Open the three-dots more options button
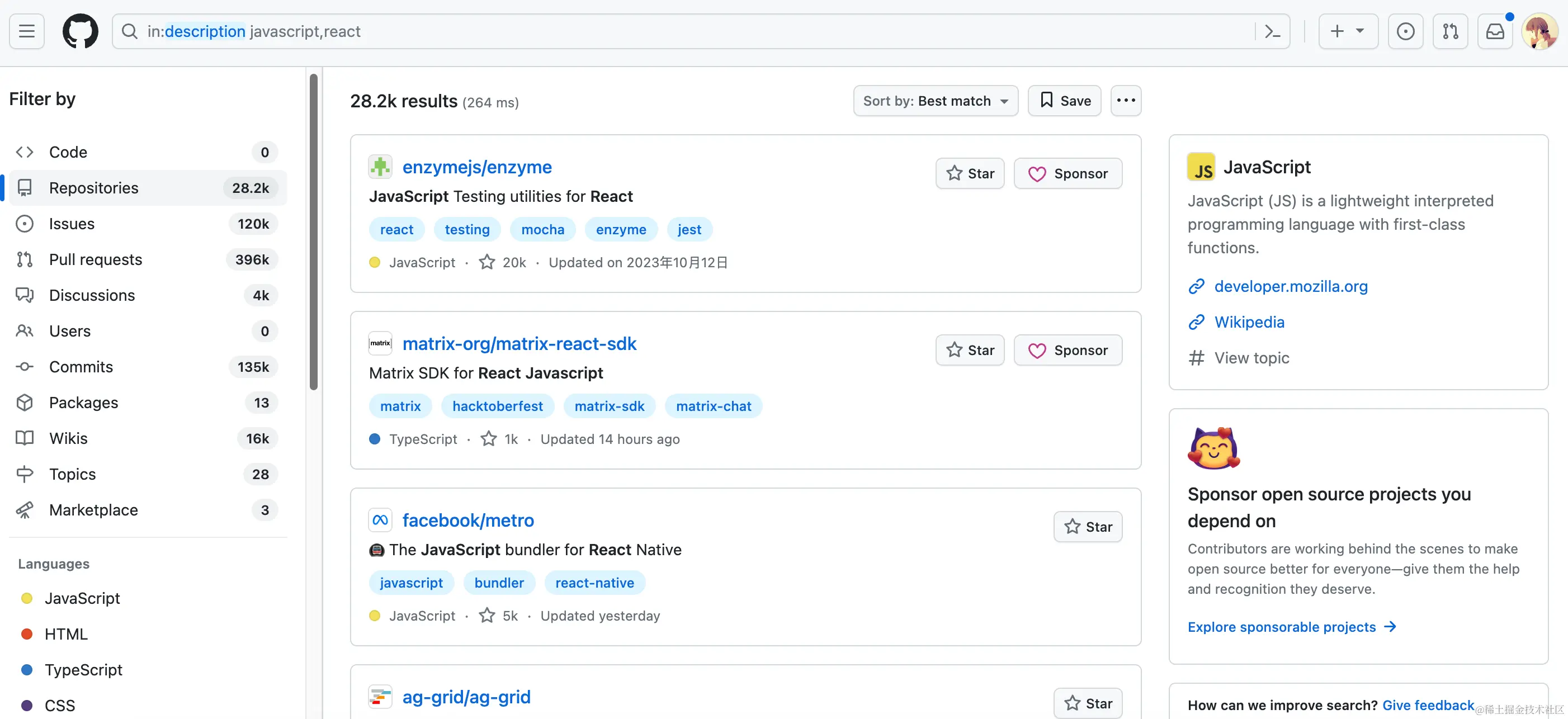 [x=1126, y=101]
